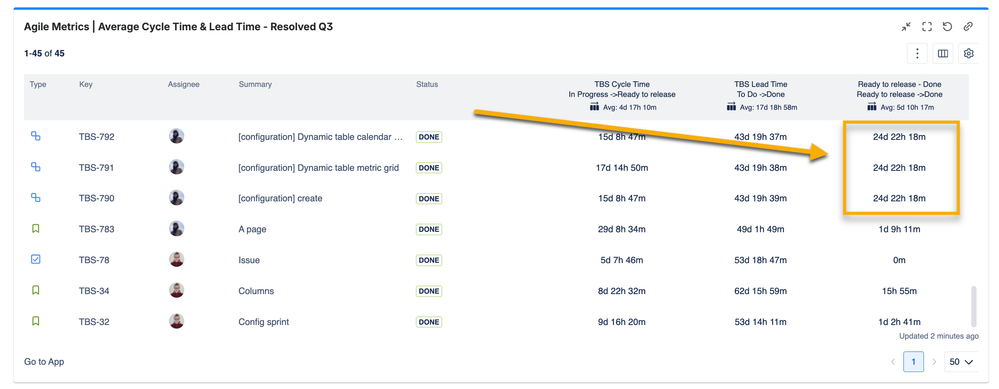Expand the 50 rows per page dropdown
Image resolution: width=999 pixels, height=389 pixels.
(x=961, y=362)
